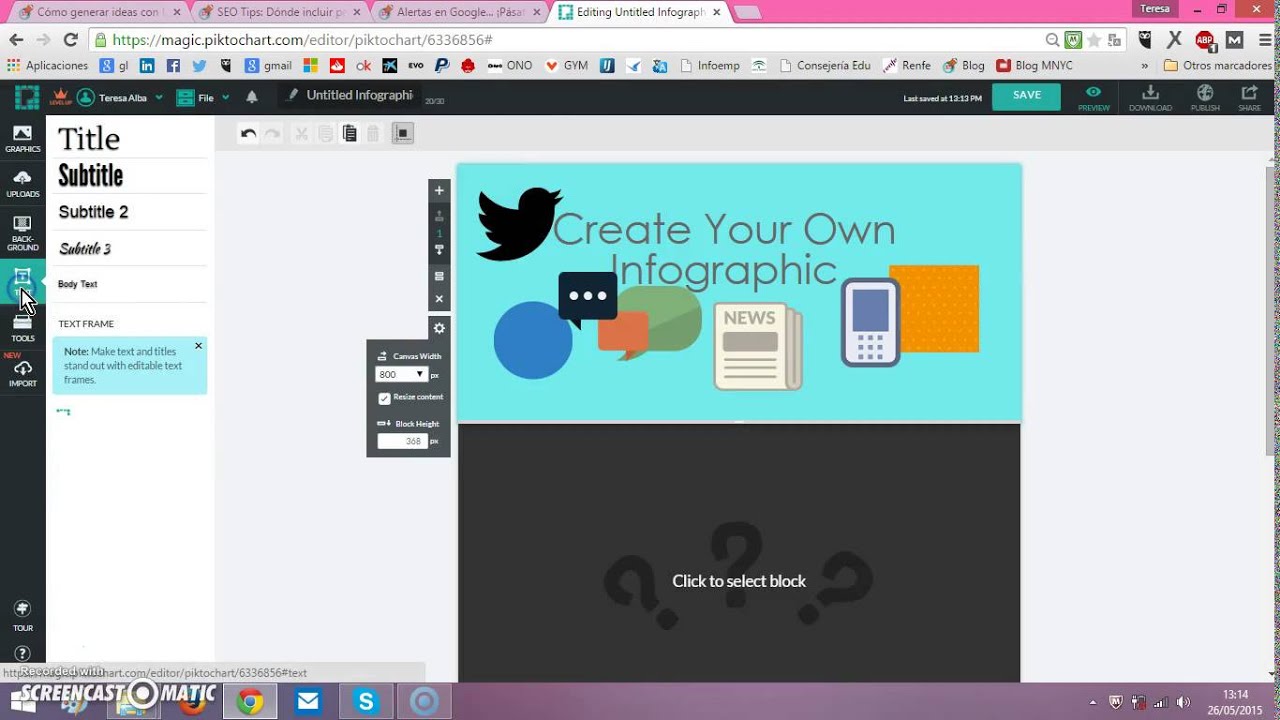Viewport: 1280px width, 720px height.
Task: Clone the current block
Action: (x=439, y=276)
